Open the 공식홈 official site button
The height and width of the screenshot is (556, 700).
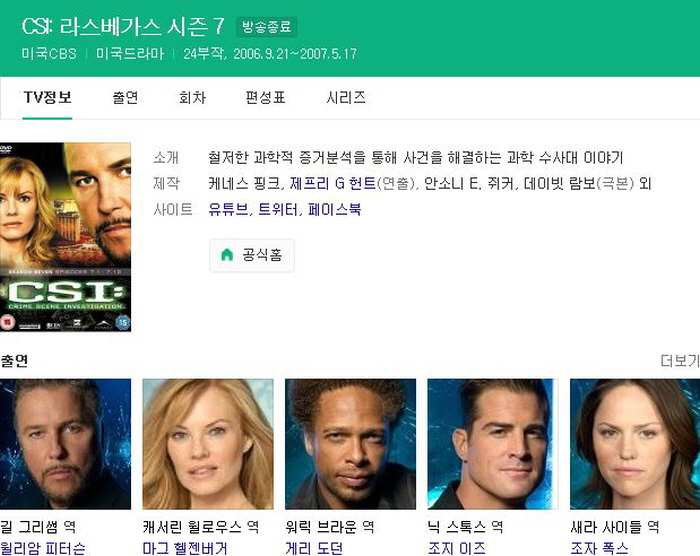pyautogui.click(x=252, y=255)
